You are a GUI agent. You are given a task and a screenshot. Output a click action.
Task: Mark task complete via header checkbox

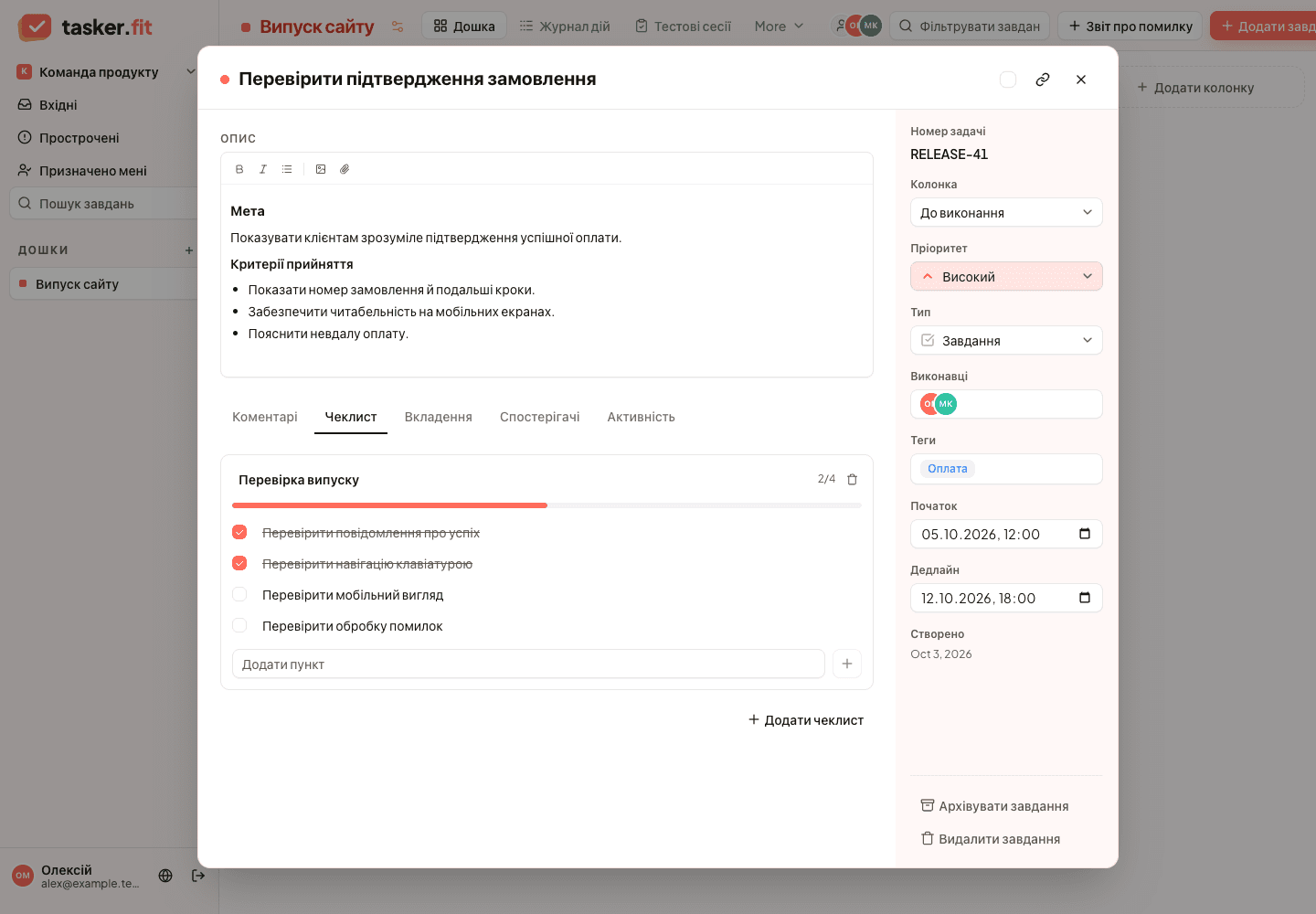[x=1008, y=80]
